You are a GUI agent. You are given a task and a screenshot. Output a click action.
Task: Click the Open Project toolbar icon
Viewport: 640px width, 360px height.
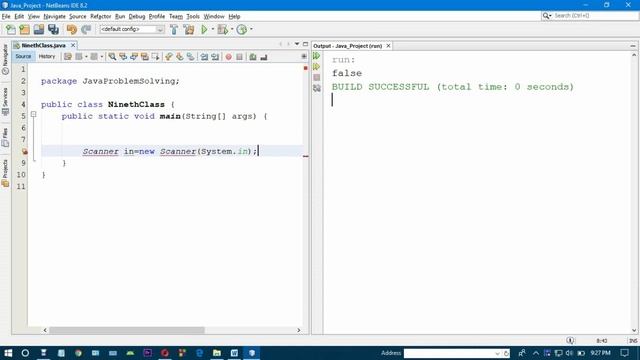coord(39,29)
